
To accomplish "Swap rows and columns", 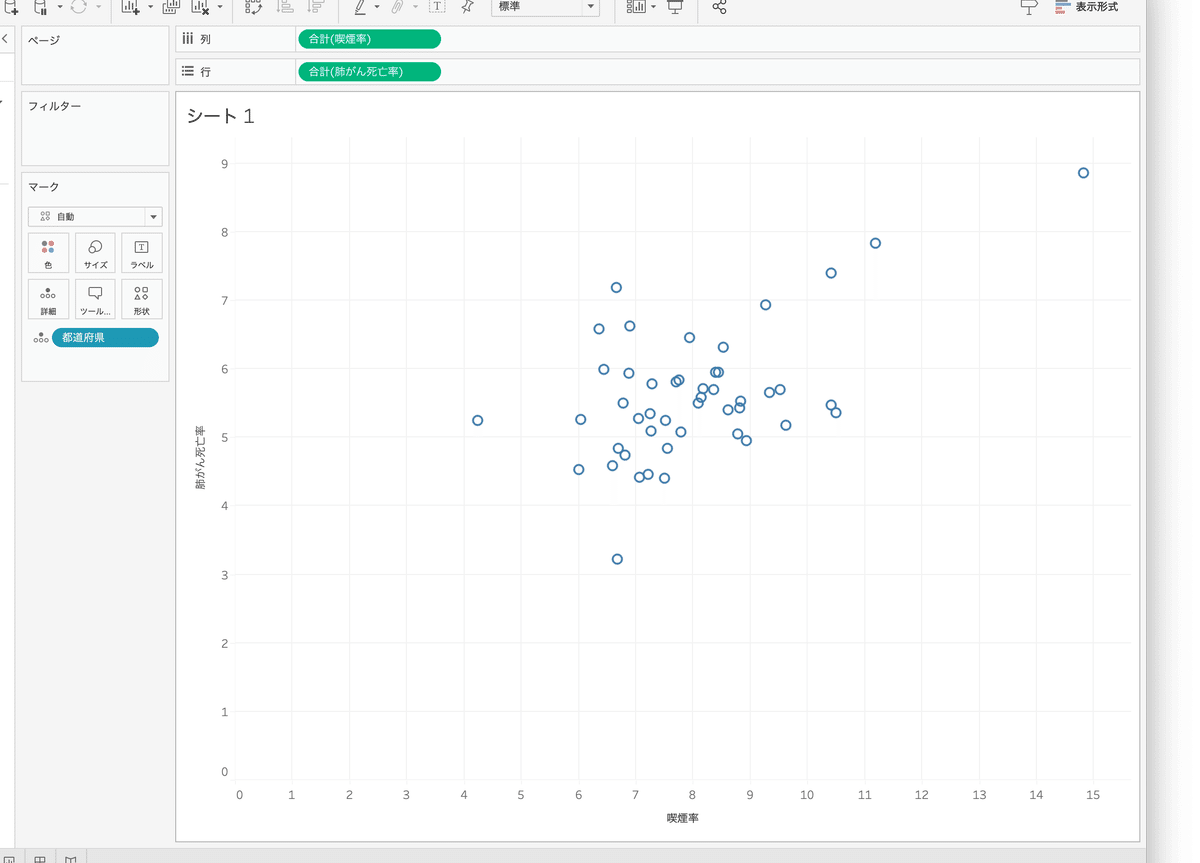I will [254, 7].
